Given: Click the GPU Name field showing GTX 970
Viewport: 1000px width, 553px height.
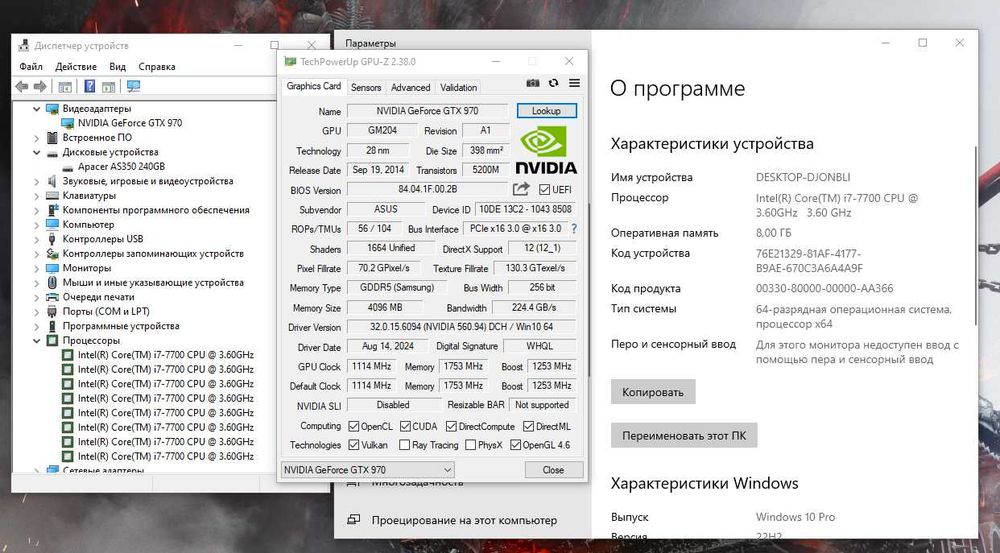Looking at the screenshot, I should (427, 110).
